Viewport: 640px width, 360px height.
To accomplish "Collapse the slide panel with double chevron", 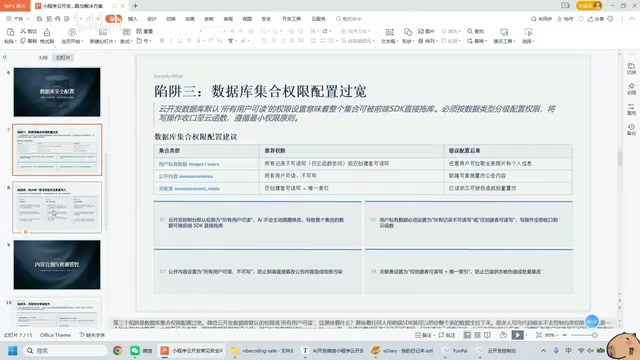I will (x=5, y=57).
